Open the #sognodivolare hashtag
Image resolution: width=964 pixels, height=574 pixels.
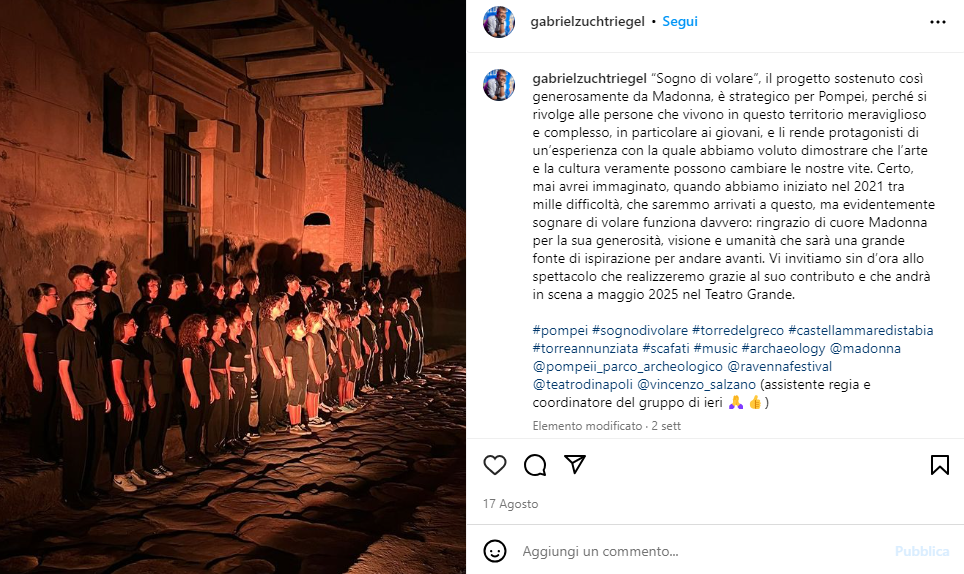pos(639,331)
